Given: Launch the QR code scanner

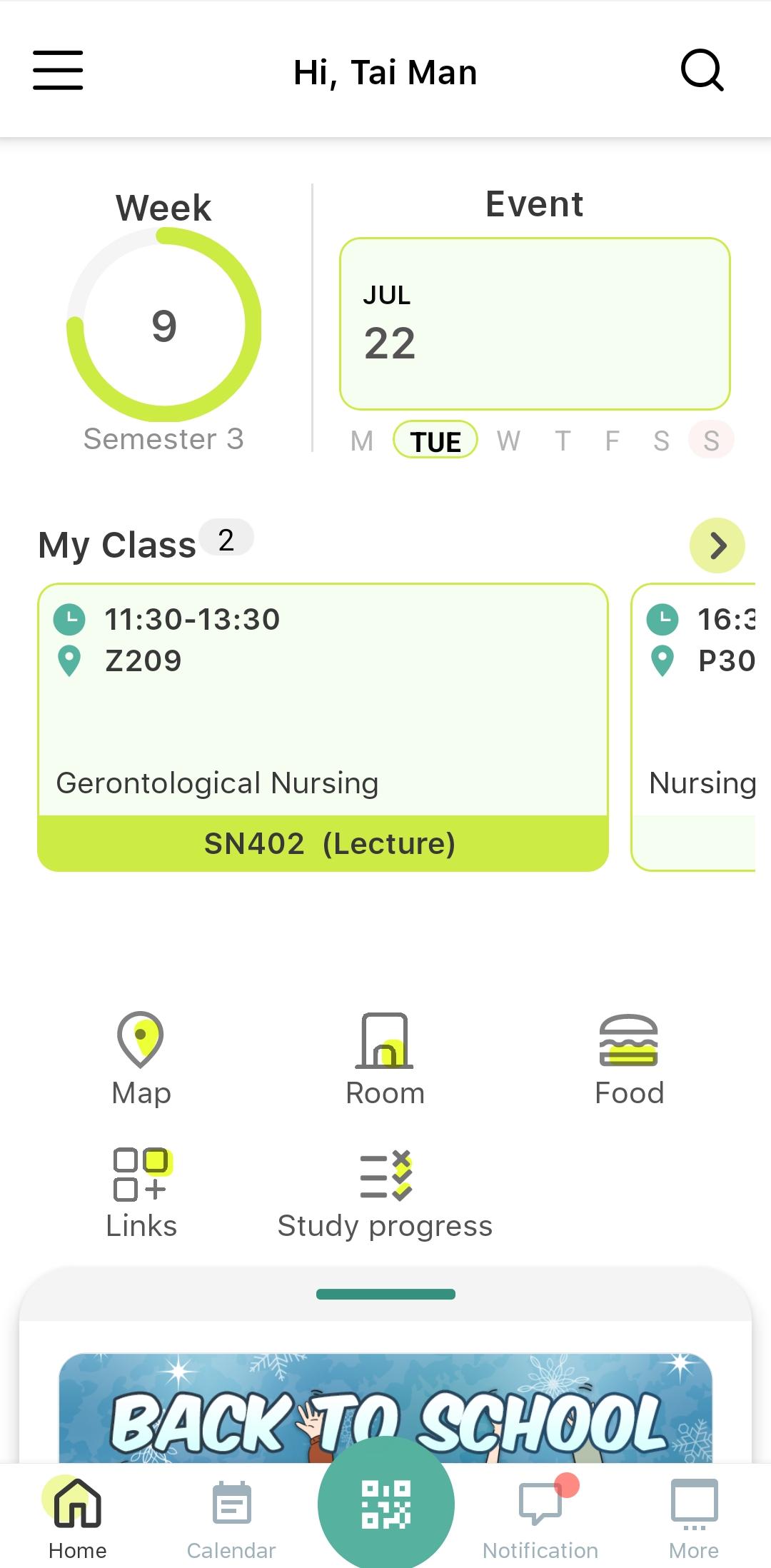Looking at the screenshot, I should pyautogui.click(x=385, y=1503).
